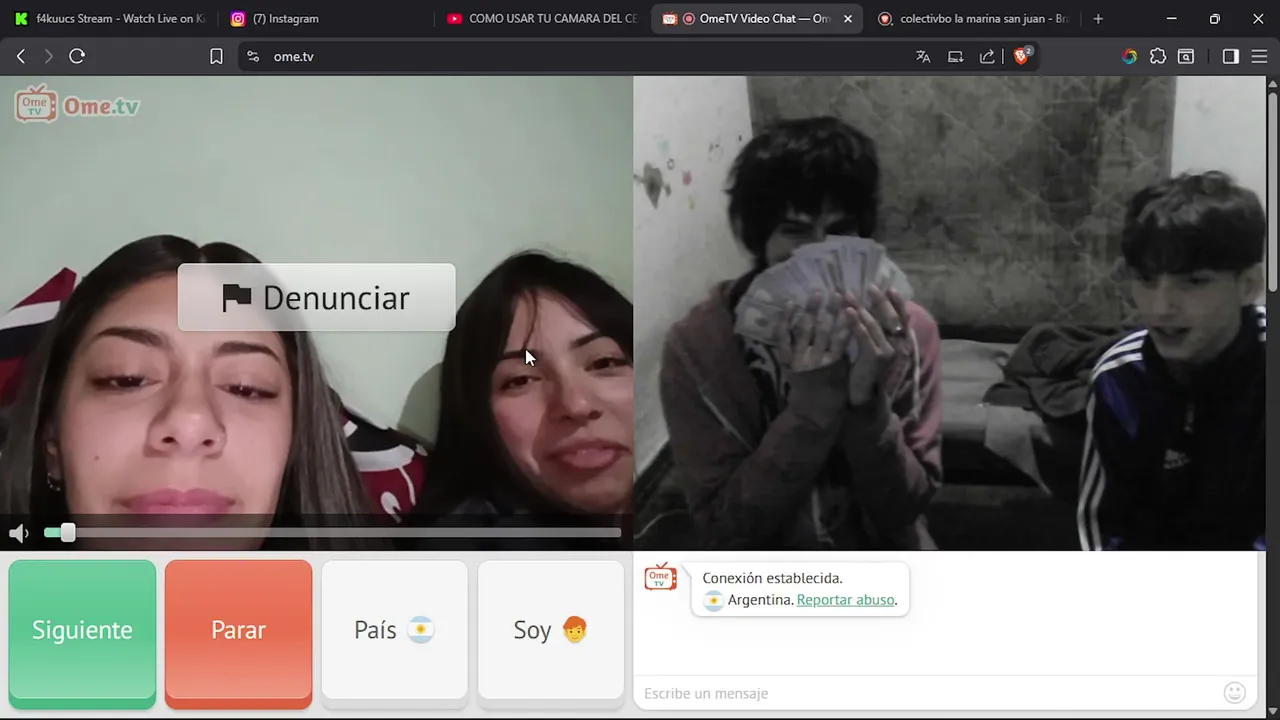Open Brave Shields lion icon
The image size is (1280, 720).
pyautogui.click(x=1022, y=56)
